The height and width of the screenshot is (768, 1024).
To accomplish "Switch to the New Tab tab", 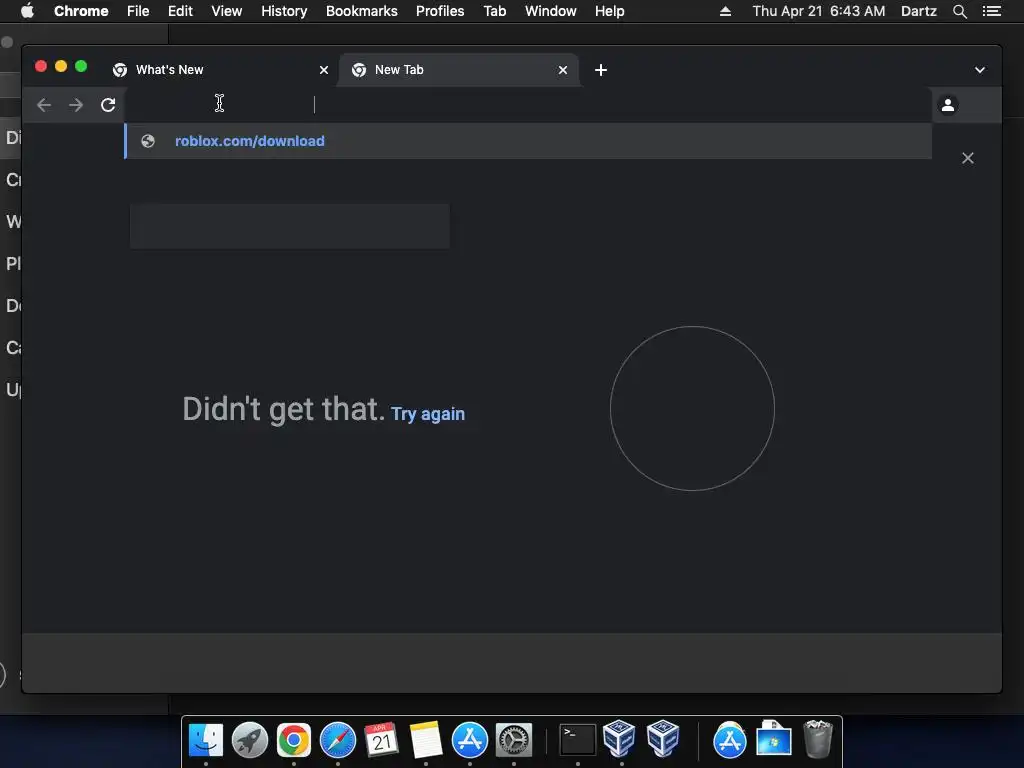I will 458,70.
